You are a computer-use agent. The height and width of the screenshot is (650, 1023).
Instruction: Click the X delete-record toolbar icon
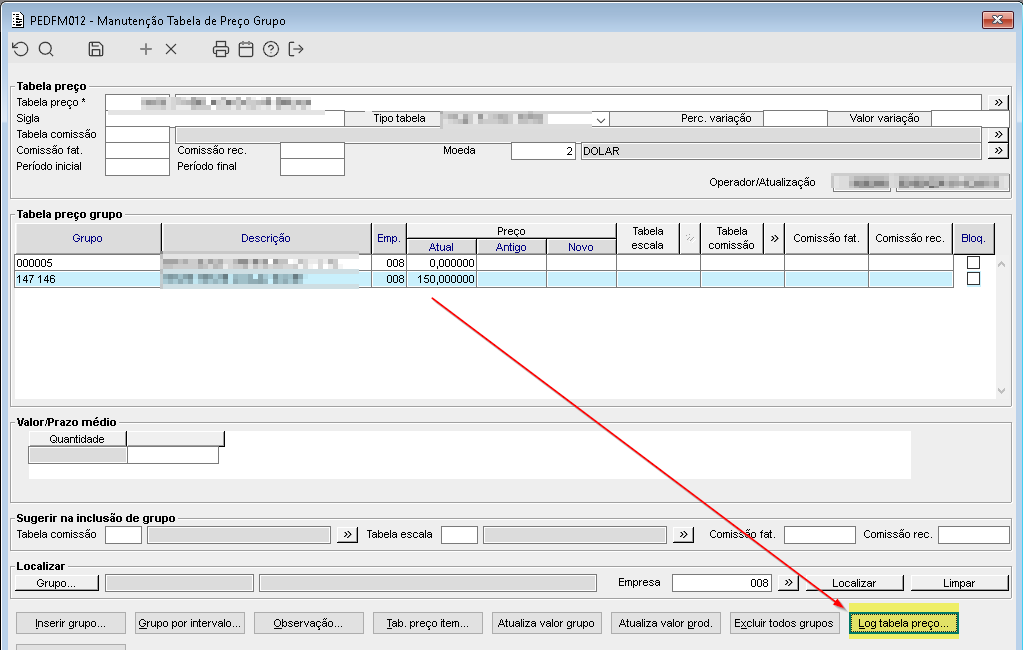pos(171,49)
